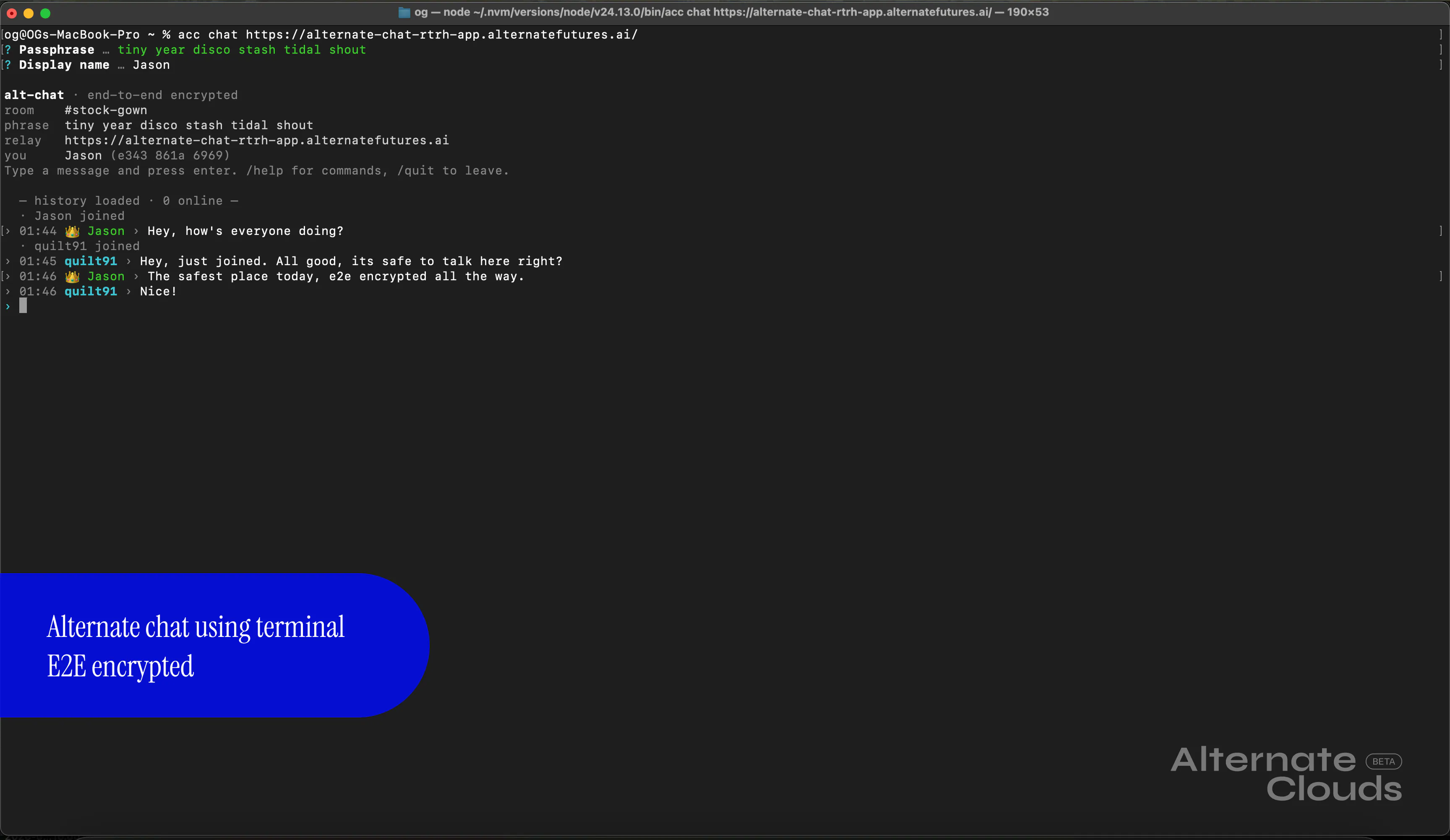Click the message input cursor at the prompt

coord(23,306)
